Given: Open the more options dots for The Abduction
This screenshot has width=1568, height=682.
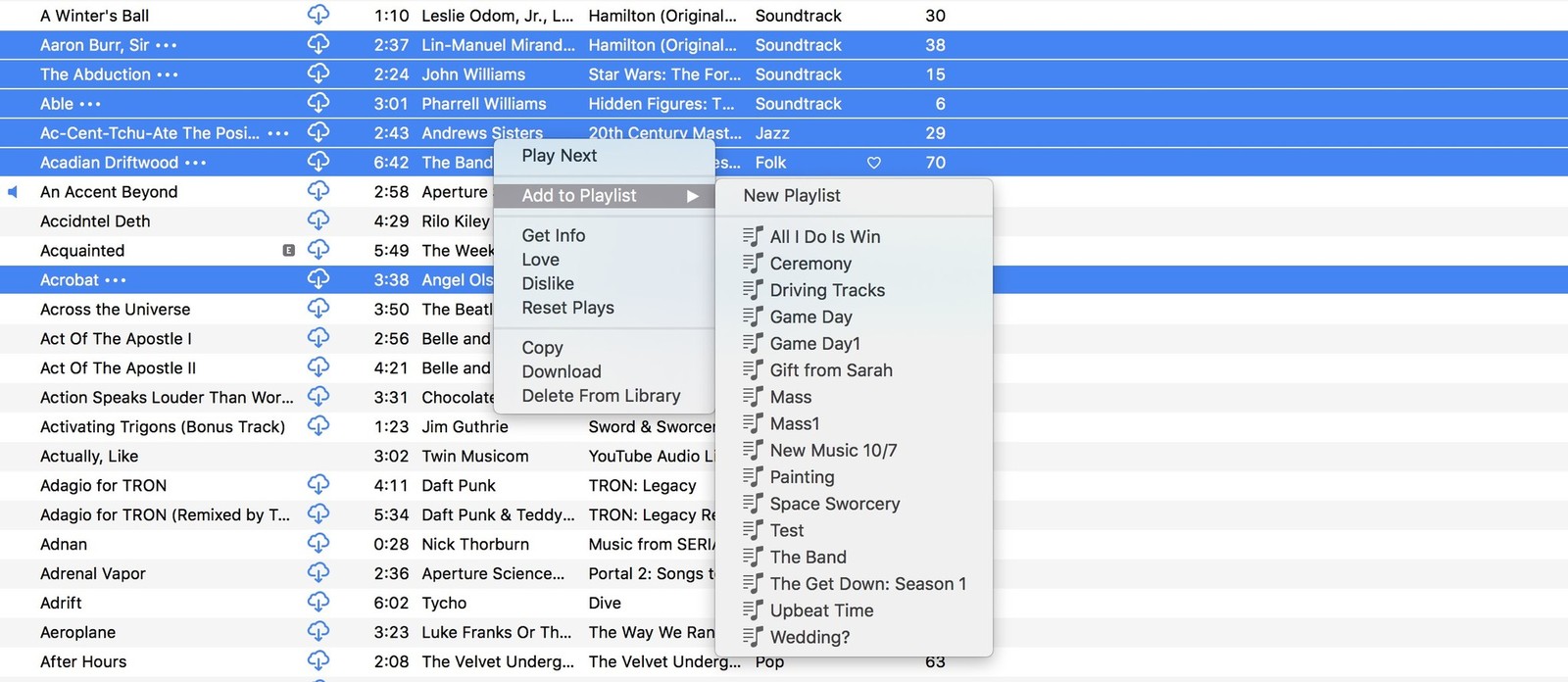Looking at the screenshot, I should 168,74.
